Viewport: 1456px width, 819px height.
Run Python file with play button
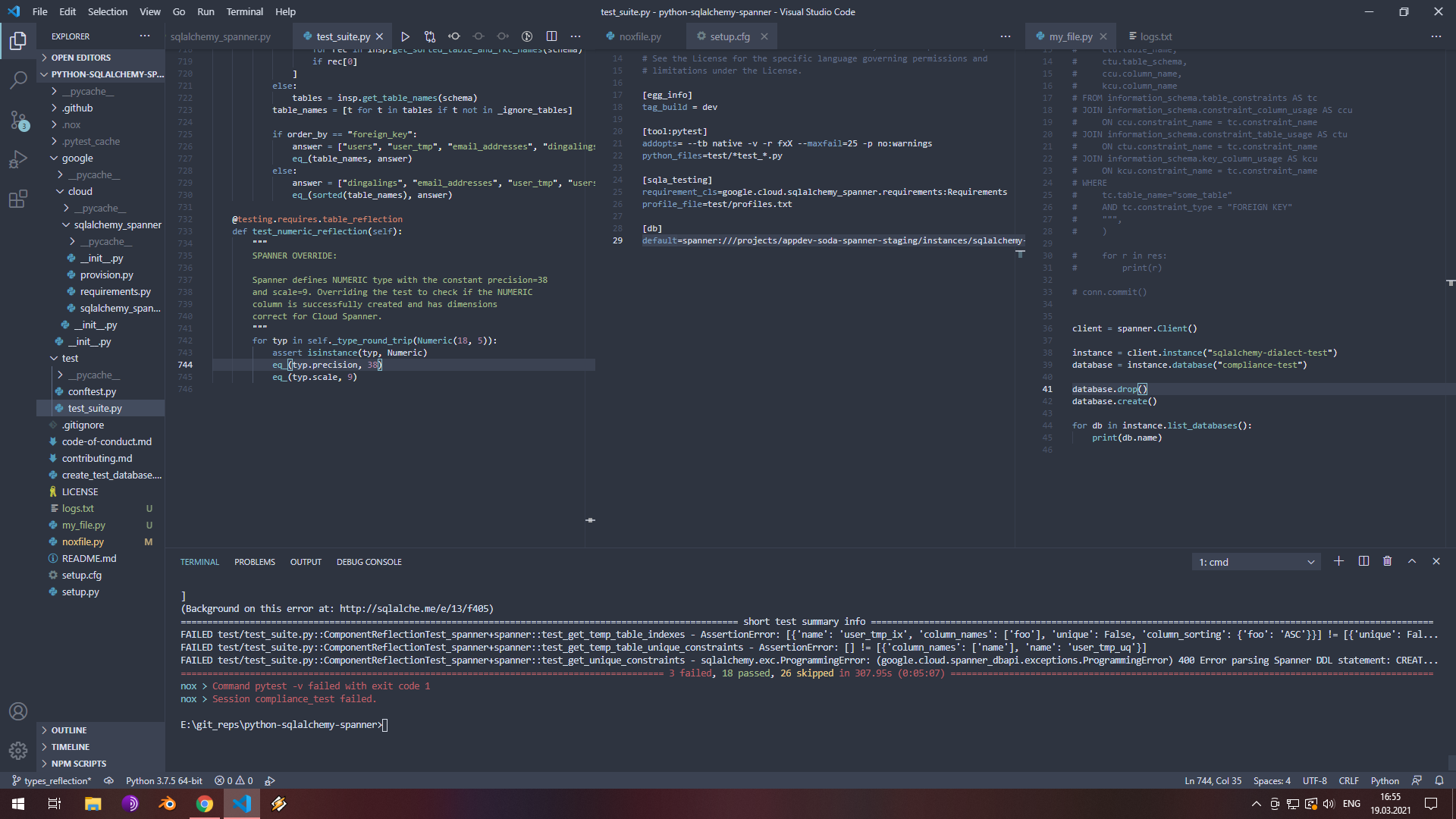click(x=406, y=36)
